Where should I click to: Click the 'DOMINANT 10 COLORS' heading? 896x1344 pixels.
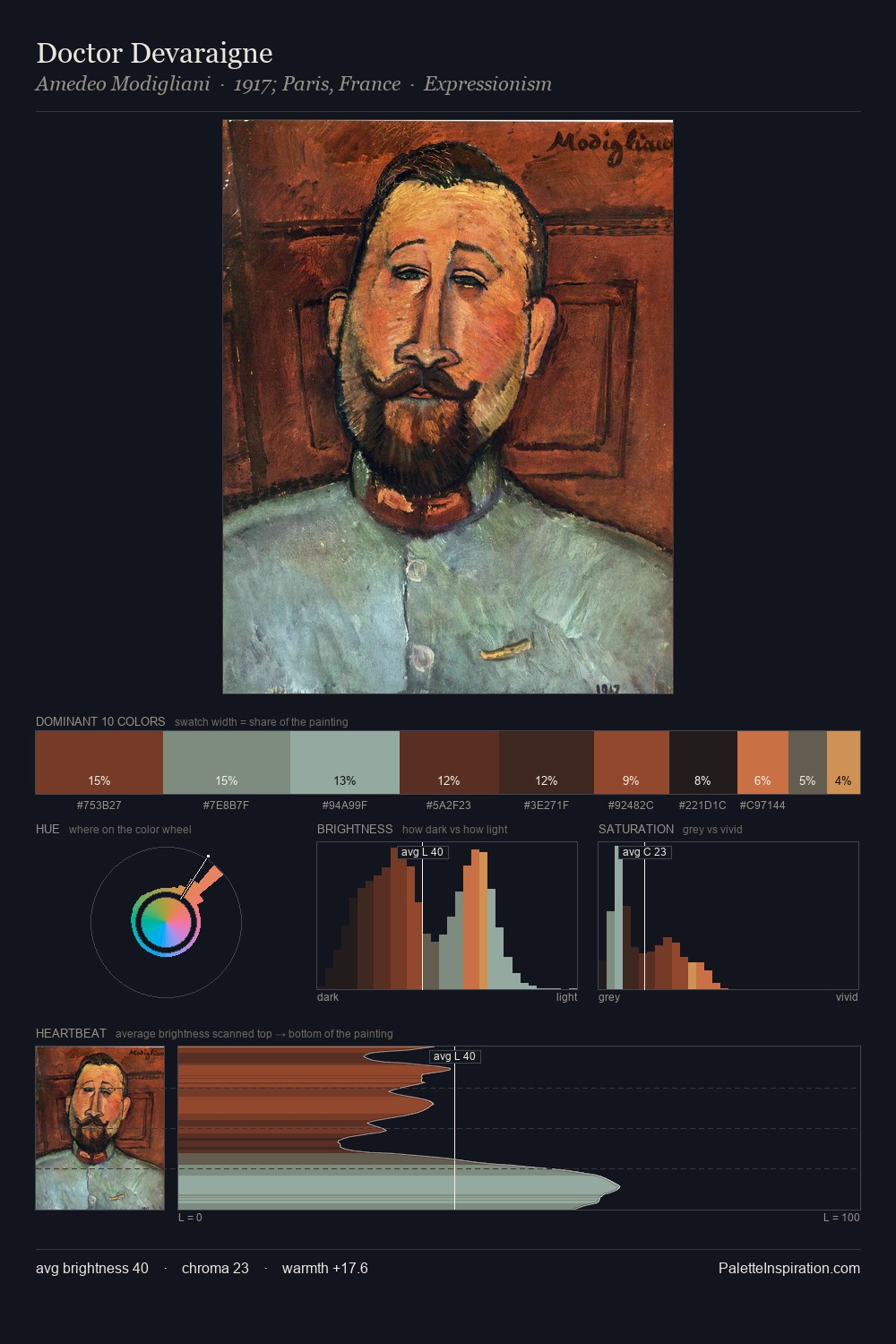(x=100, y=721)
